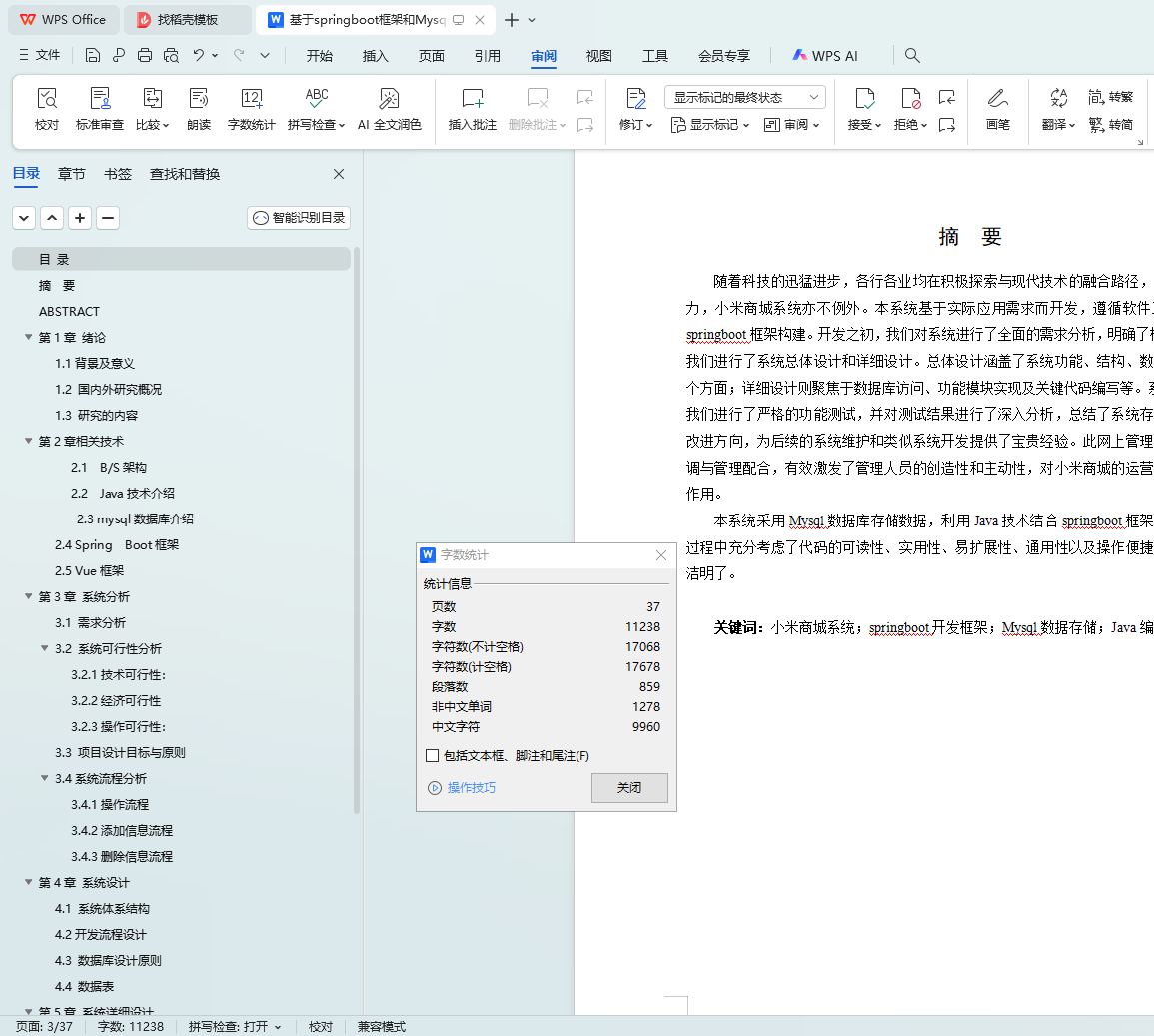The height and width of the screenshot is (1036, 1154).
Task: Open the 翻译 translate tool
Action: (1058, 109)
